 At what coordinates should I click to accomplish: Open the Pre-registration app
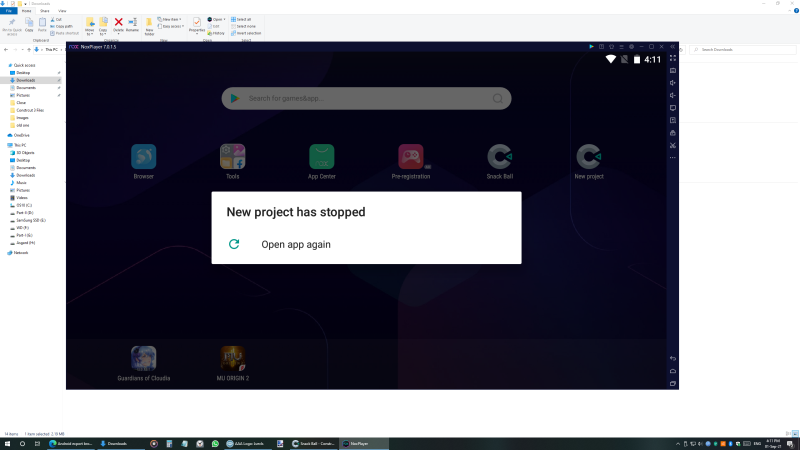point(411,162)
